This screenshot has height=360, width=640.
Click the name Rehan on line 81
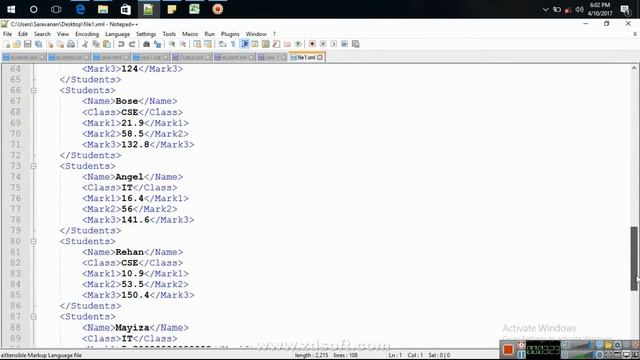point(129,252)
